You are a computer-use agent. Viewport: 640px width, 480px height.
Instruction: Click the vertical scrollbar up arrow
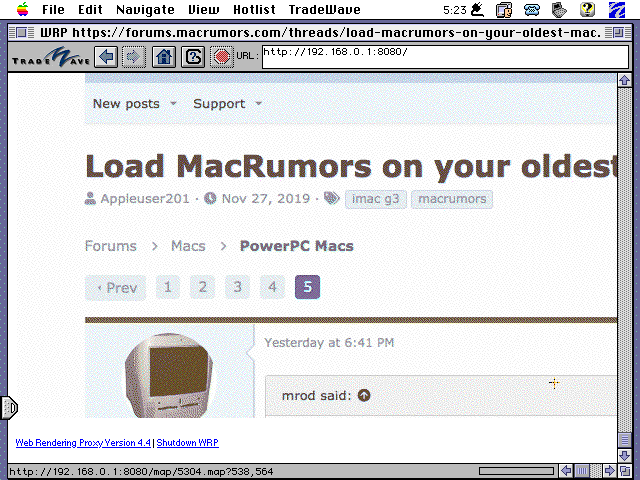click(624, 80)
